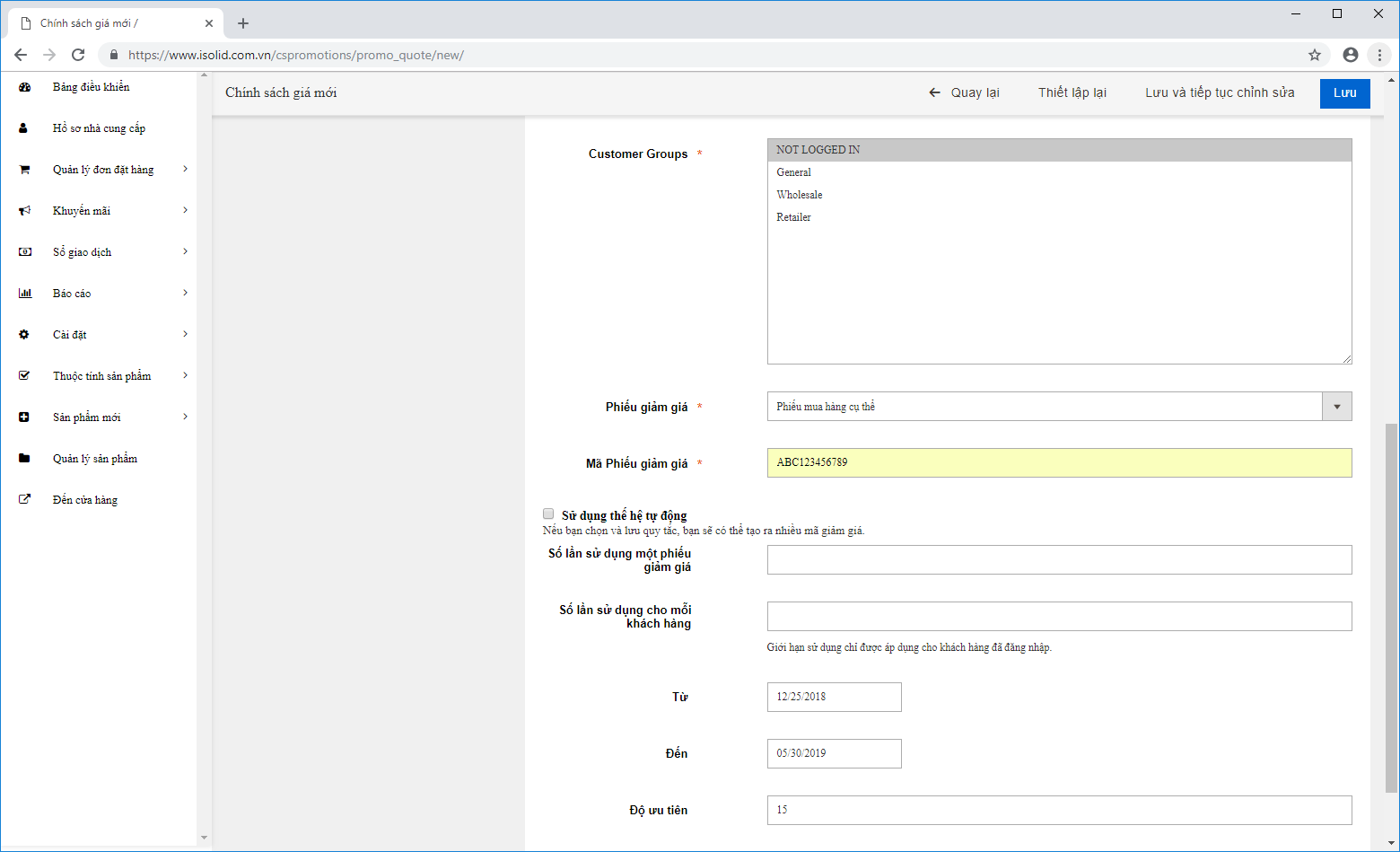Open Quản lý sản phẩm menu item
The image size is (1400, 852).
click(95, 459)
